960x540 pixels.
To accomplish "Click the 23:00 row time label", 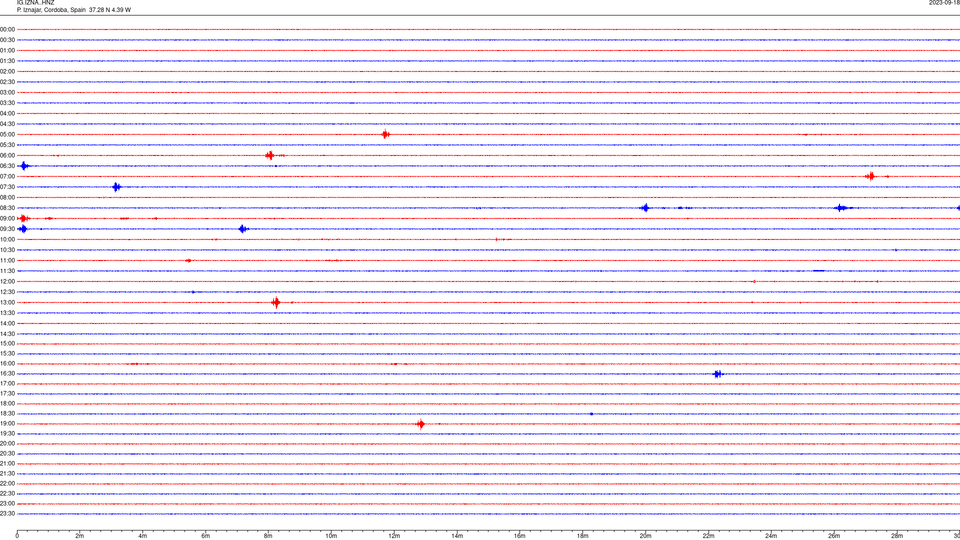I will tap(7, 504).
